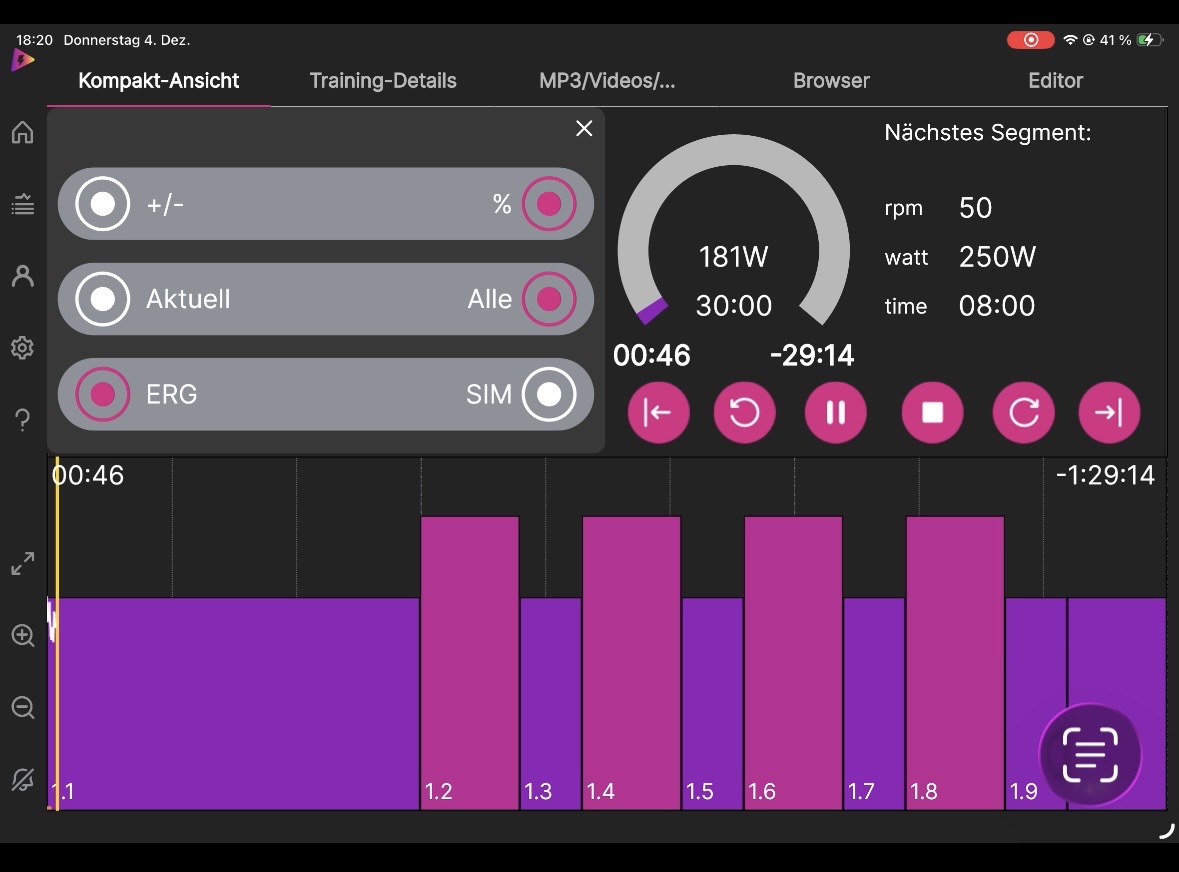Stop the workout with square button
1179x872 pixels.
tap(932, 412)
